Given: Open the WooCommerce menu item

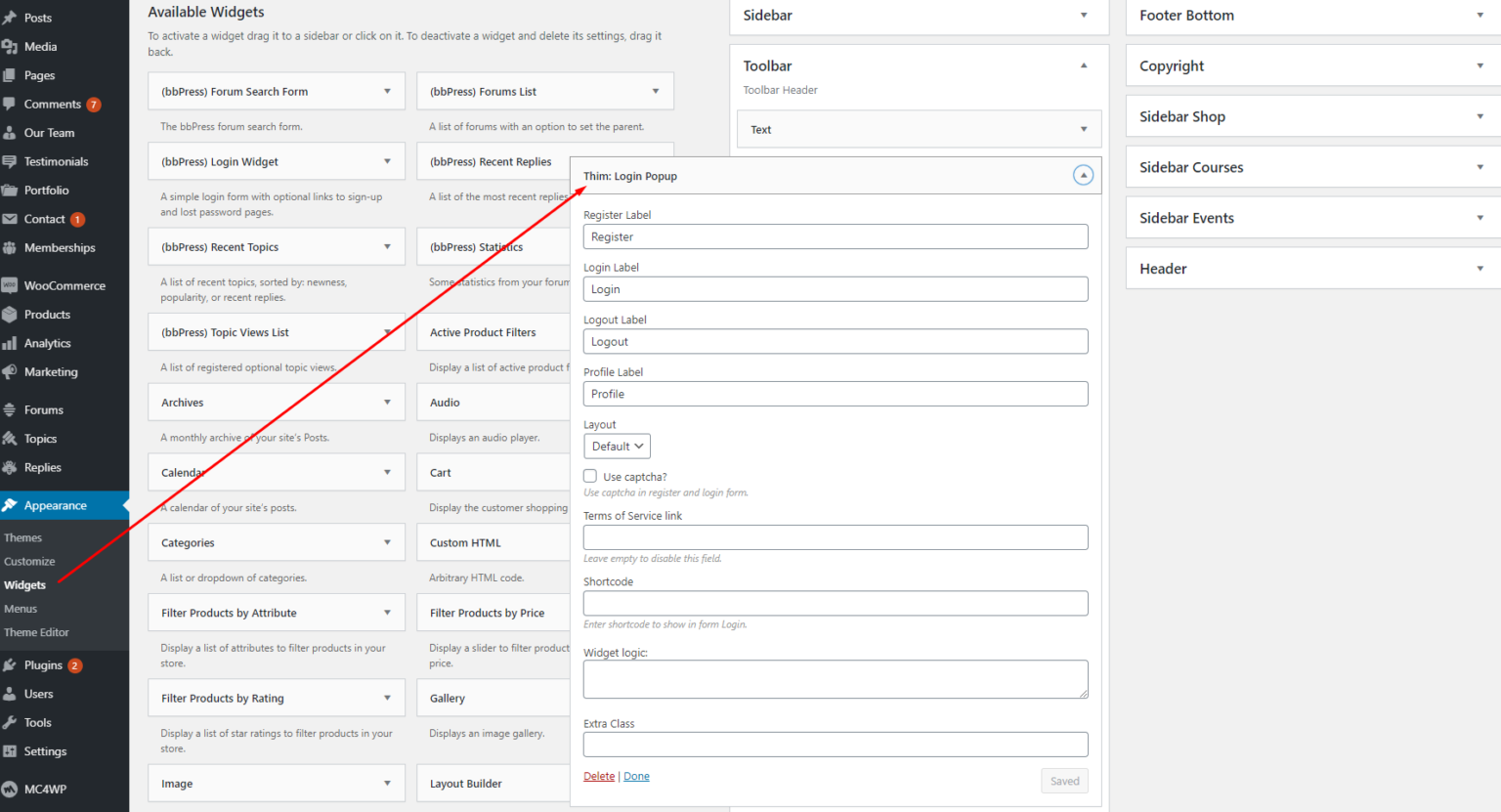Looking at the screenshot, I should pos(64,285).
